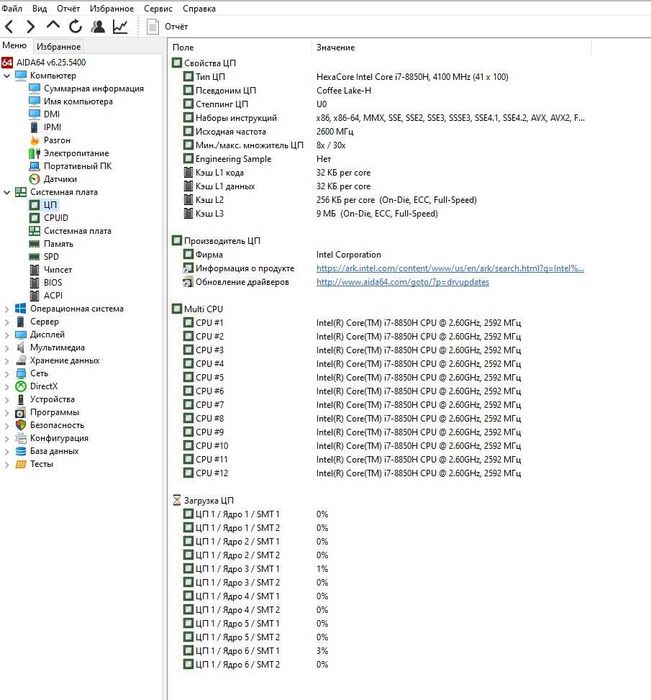
Task: Open the Сервис menu
Action: [x=158, y=8]
